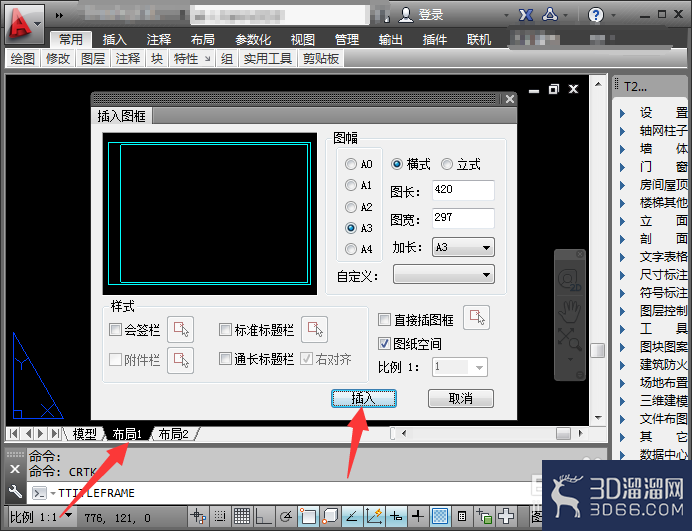
Task: Toggle 3D object snap in status bar
Action: point(330,516)
